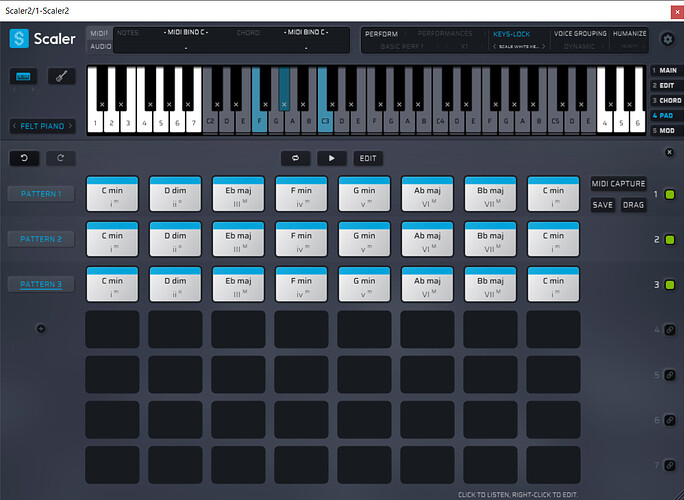Screen dimensions: 684x500
Task: Click the link icon for row 7
Action: 670,466
